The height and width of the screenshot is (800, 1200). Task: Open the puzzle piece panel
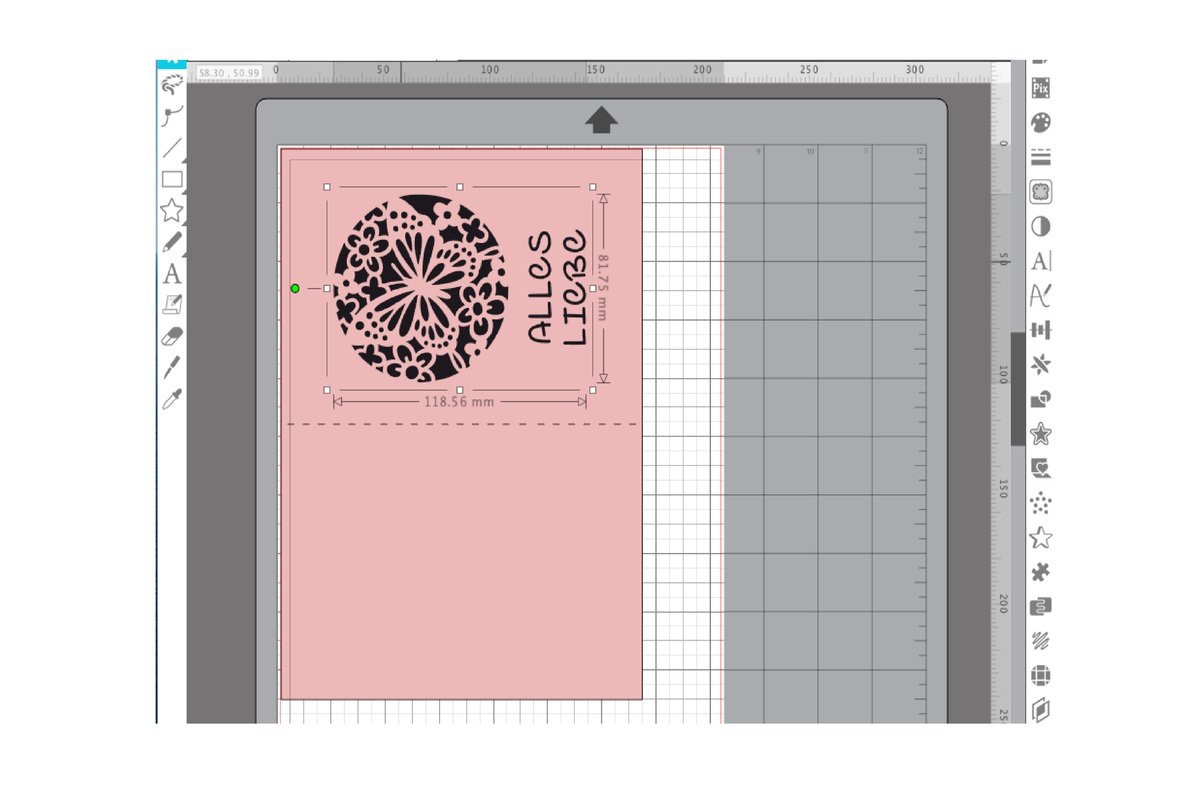click(1040, 572)
